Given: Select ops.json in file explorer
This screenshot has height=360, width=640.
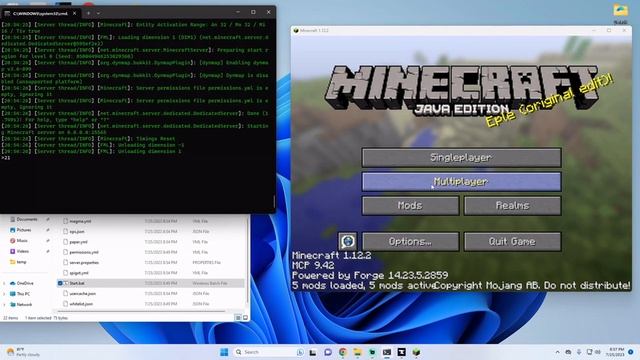Looking at the screenshot, I should [x=77, y=231].
